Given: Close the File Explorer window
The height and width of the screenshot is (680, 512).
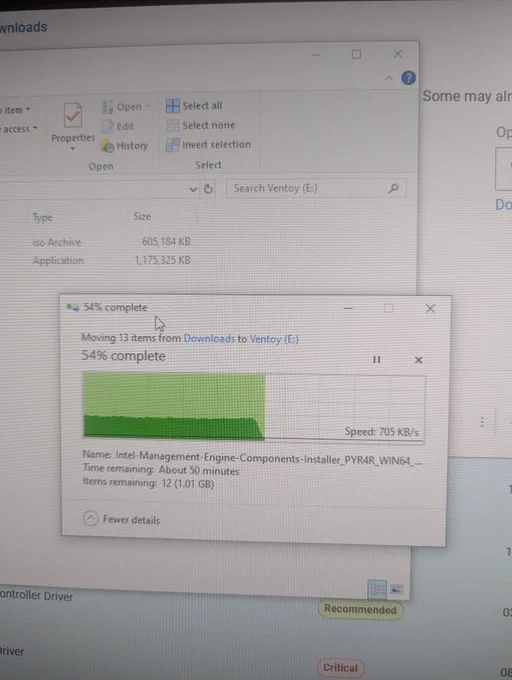Looking at the screenshot, I should [x=398, y=54].
